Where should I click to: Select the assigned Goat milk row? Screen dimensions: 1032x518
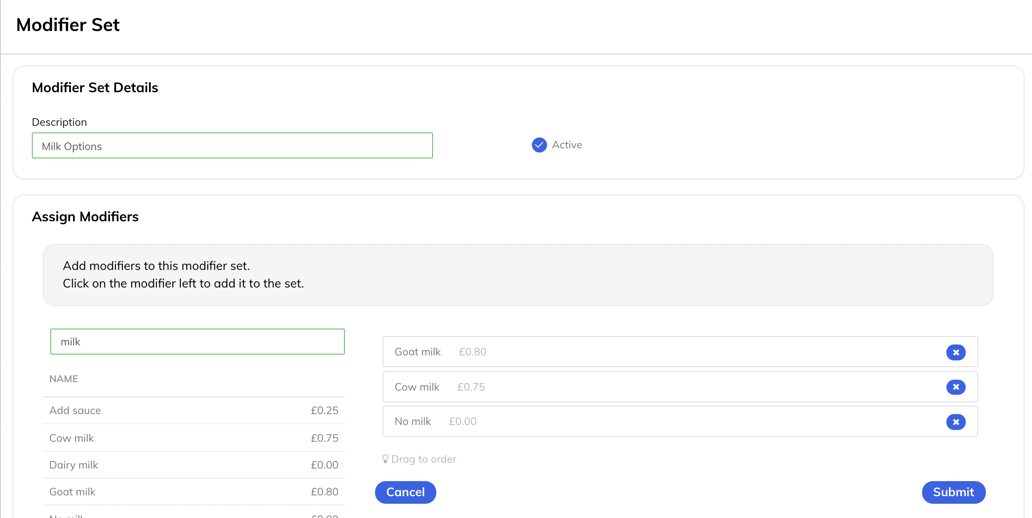coord(660,352)
